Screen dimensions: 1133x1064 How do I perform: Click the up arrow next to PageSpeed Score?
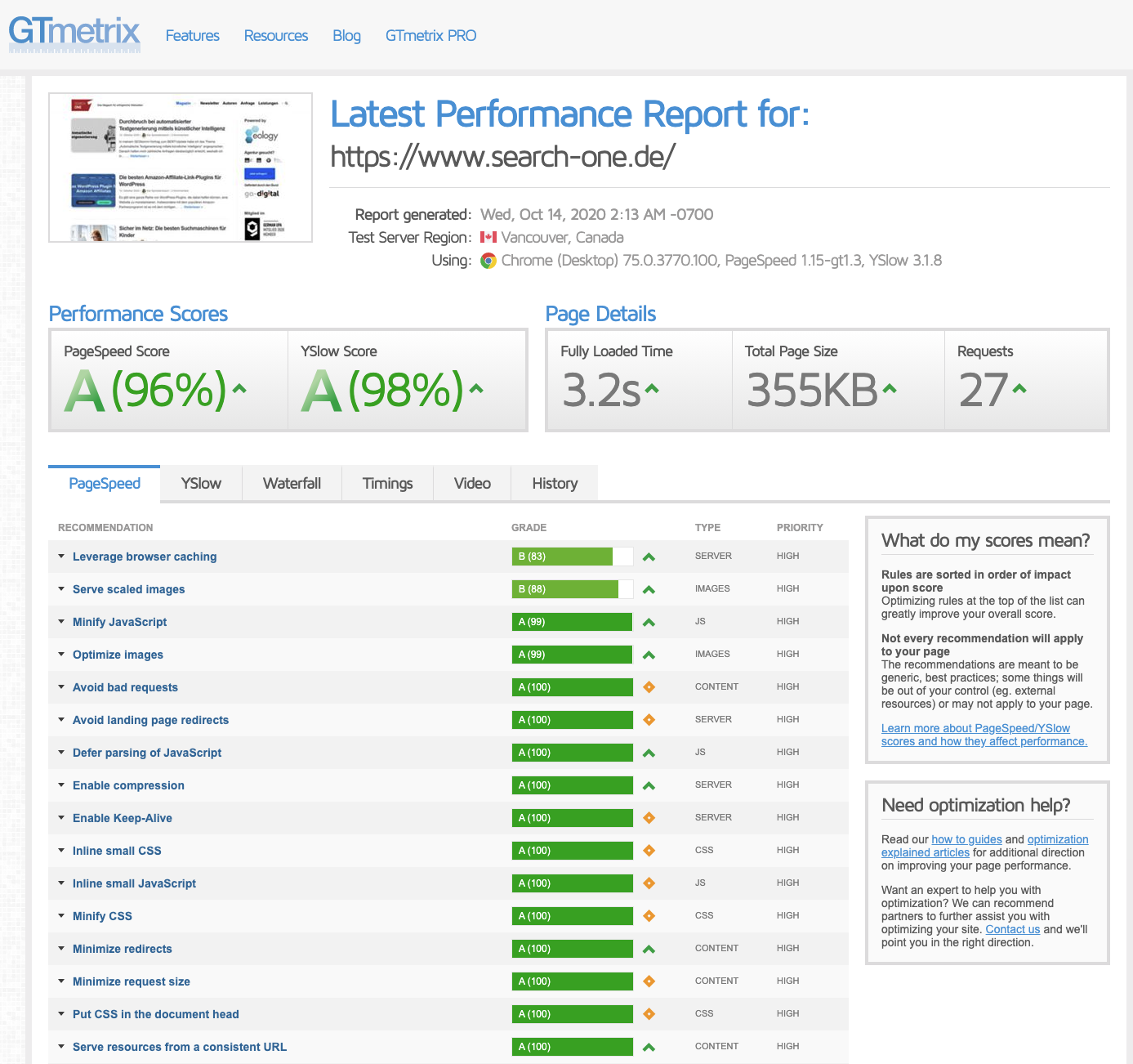click(x=239, y=389)
